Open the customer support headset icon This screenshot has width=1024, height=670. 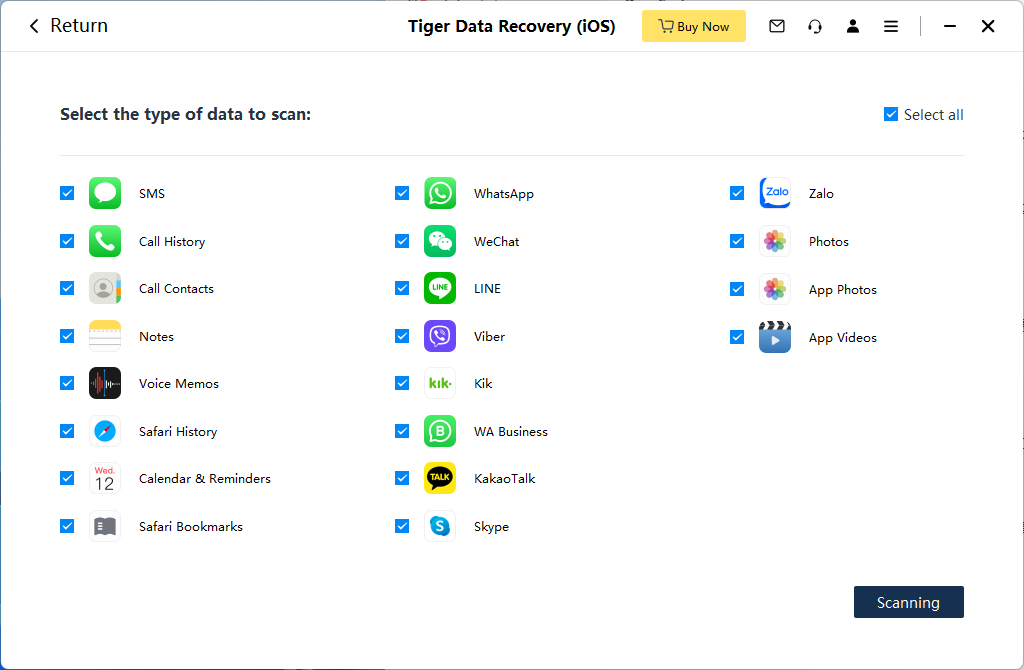coord(815,26)
